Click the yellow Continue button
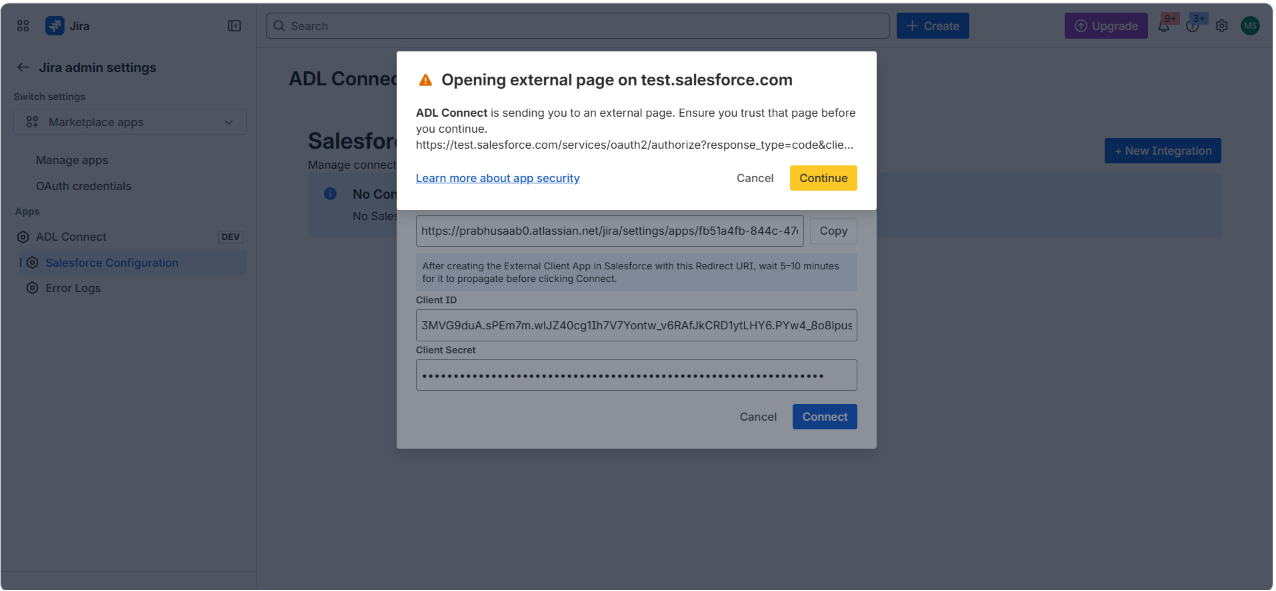The width and height of the screenshot is (1276, 591). [823, 178]
